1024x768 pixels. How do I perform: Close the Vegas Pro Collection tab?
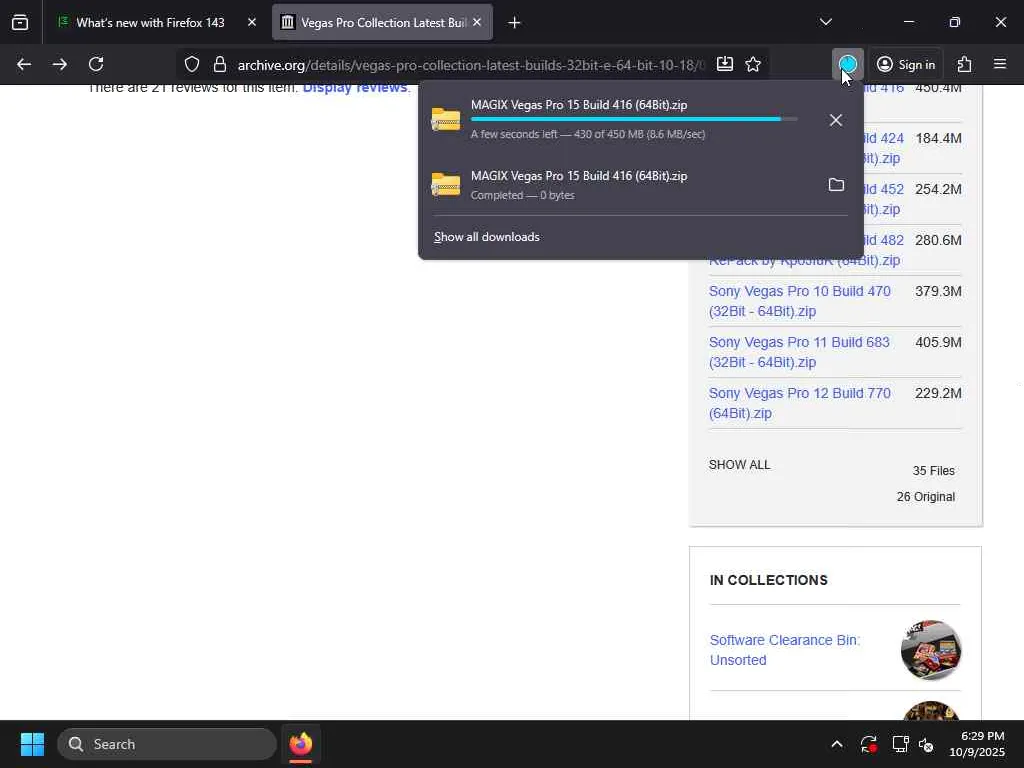pos(477,23)
